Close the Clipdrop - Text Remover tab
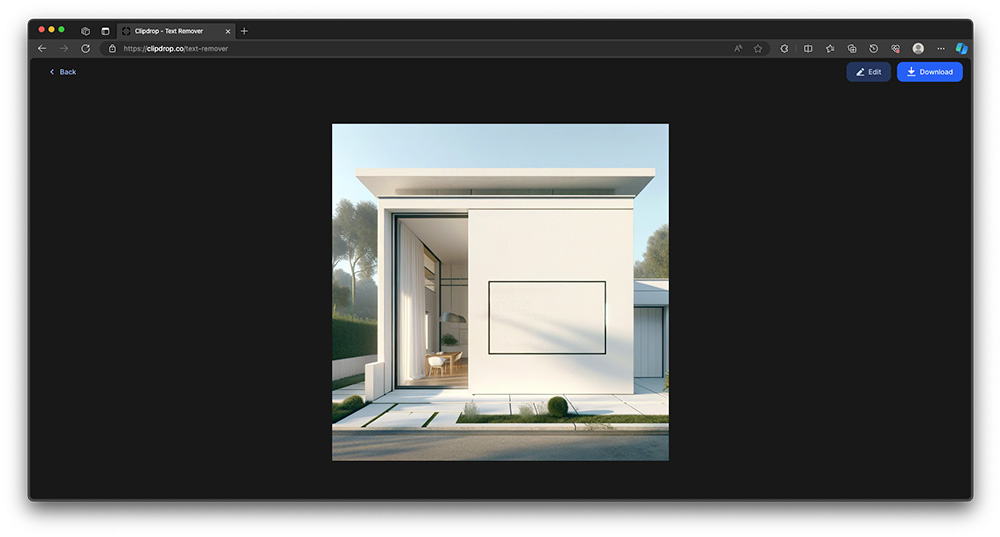 pos(228,31)
